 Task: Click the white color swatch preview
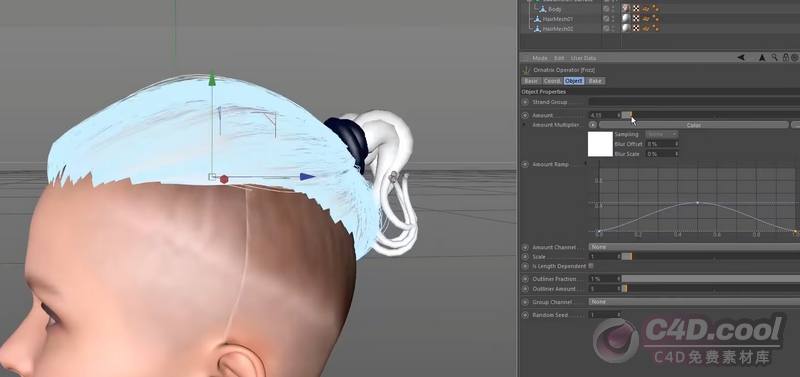[600, 144]
